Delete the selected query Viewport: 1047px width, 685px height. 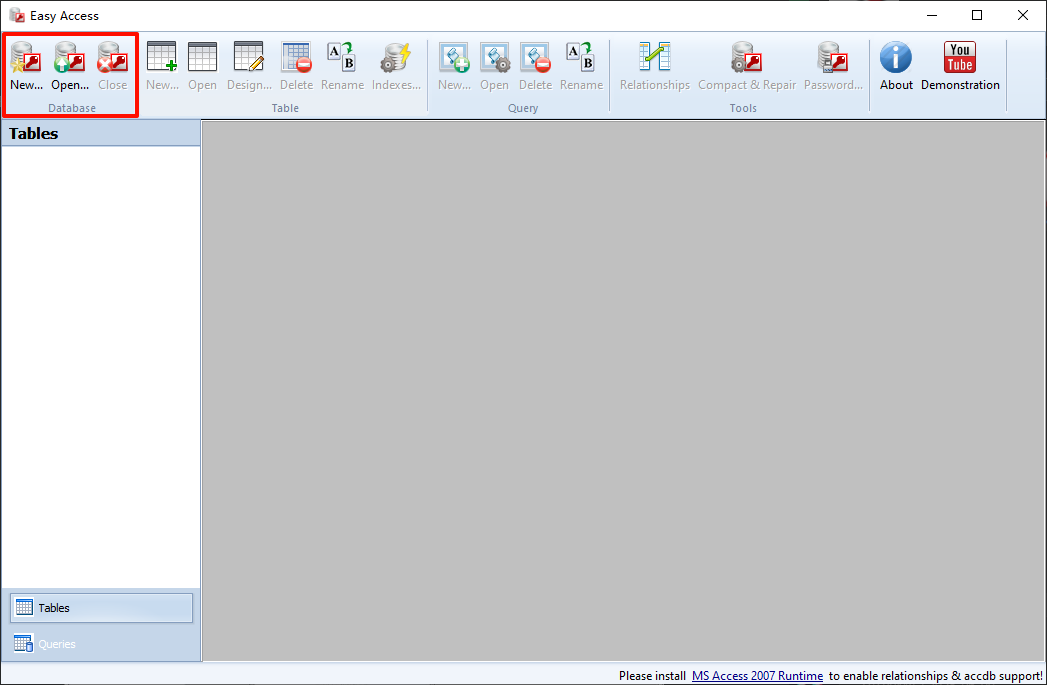pos(535,66)
